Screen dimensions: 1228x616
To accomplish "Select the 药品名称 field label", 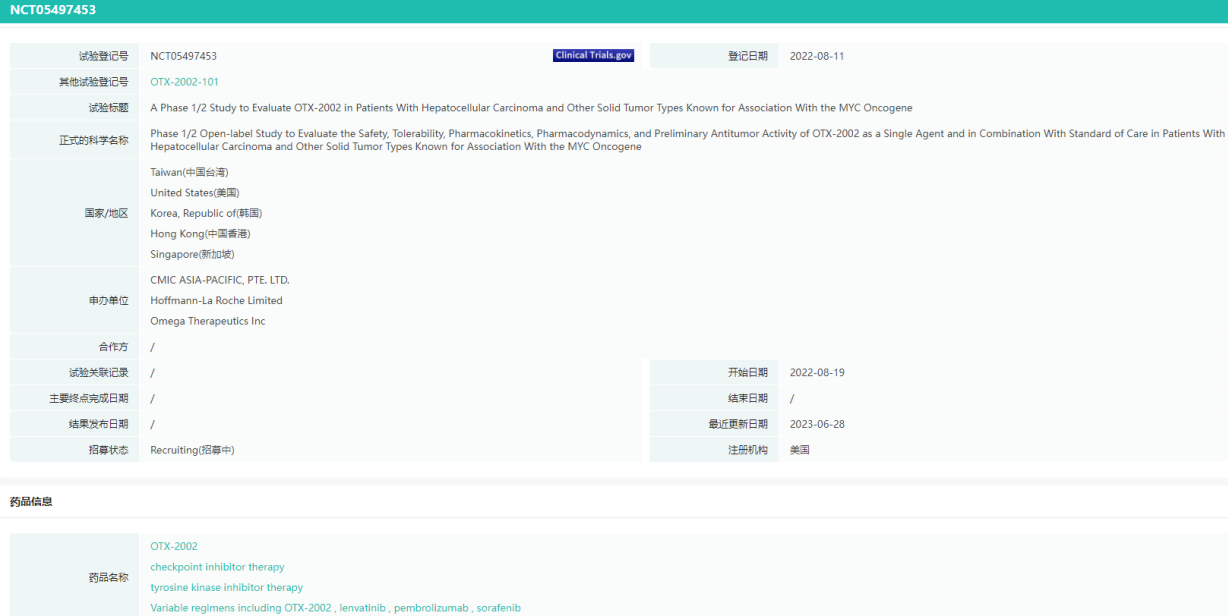I will (108, 577).
